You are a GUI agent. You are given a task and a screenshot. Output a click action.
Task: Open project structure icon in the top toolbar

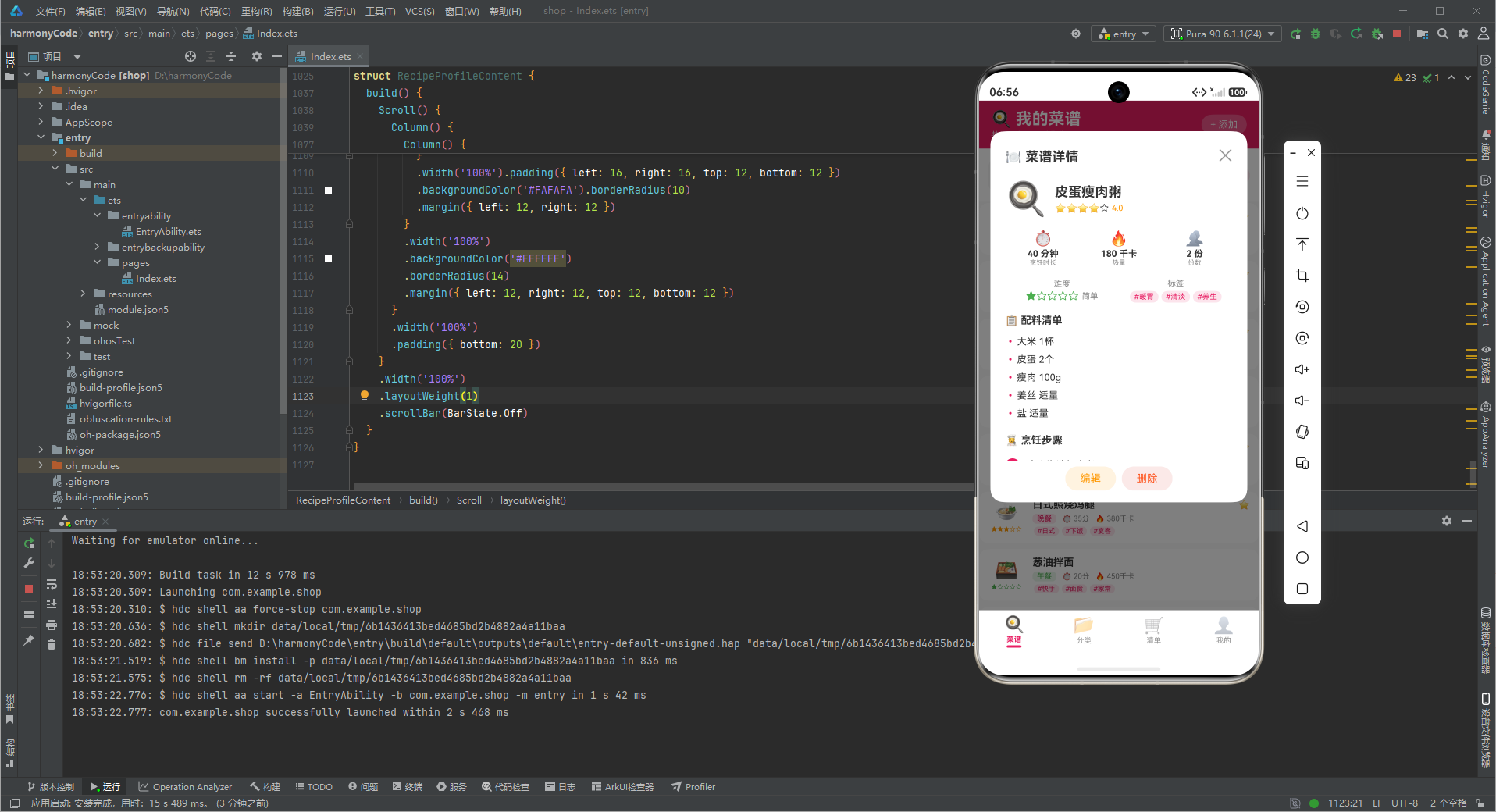(x=1423, y=34)
